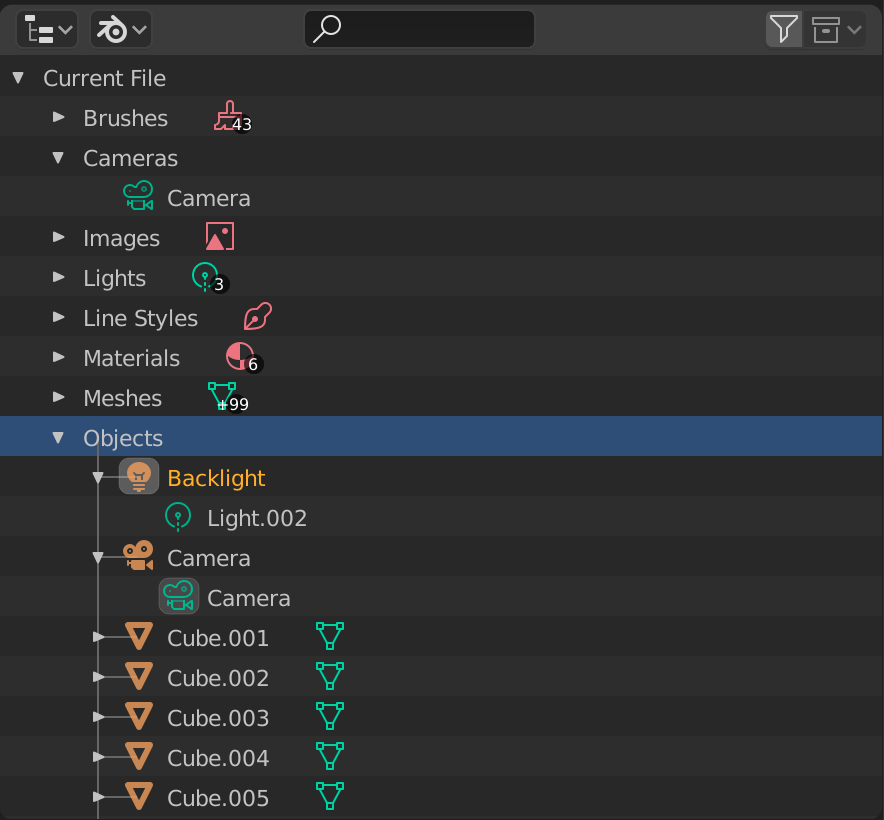This screenshot has width=884, height=820.
Task: Click the Lights icon showing 3
Action: point(210,278)
